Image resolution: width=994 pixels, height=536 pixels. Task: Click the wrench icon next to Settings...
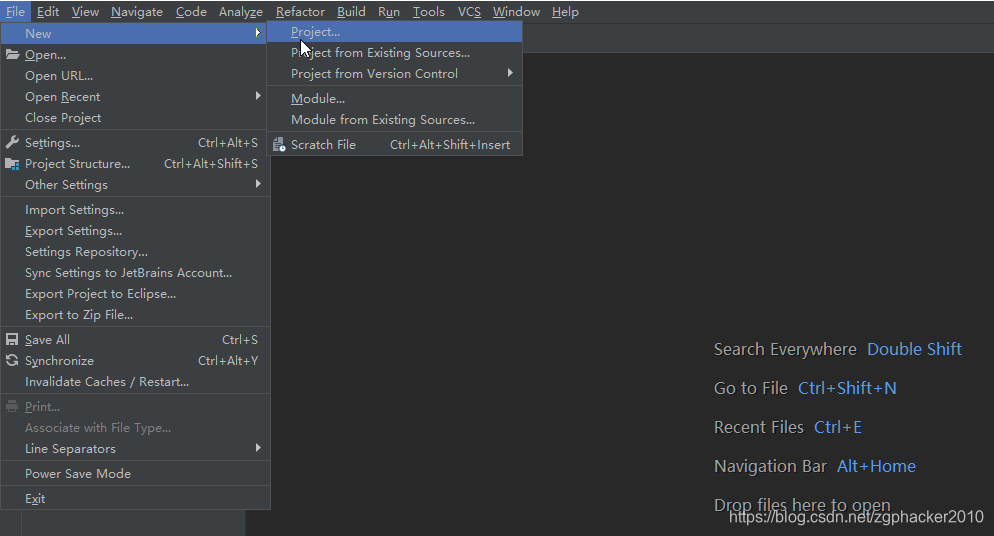12,143
